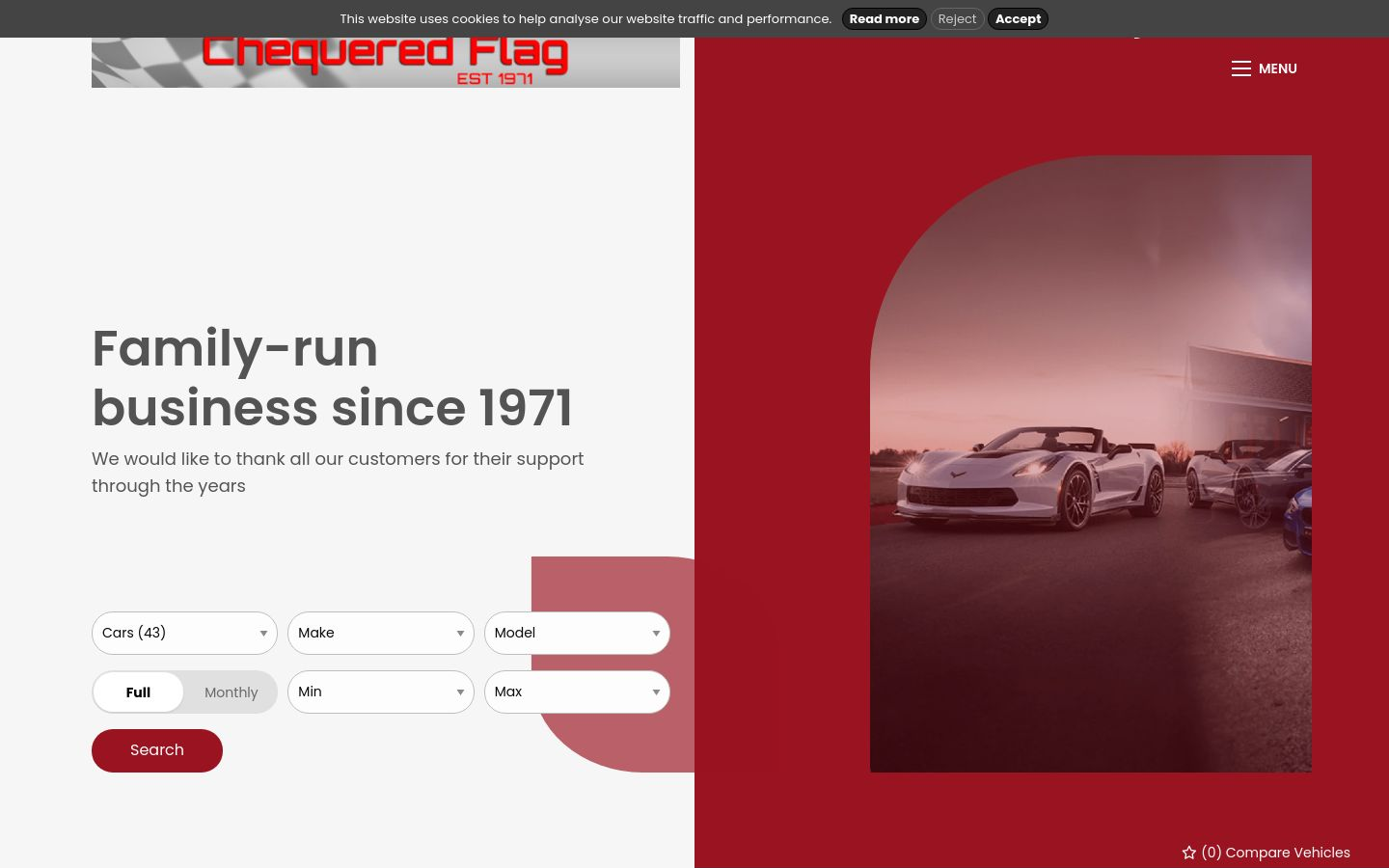Click the customer thank-you paragraph text
Viewport: 1389px width, 868px height.
coord(338,473)
